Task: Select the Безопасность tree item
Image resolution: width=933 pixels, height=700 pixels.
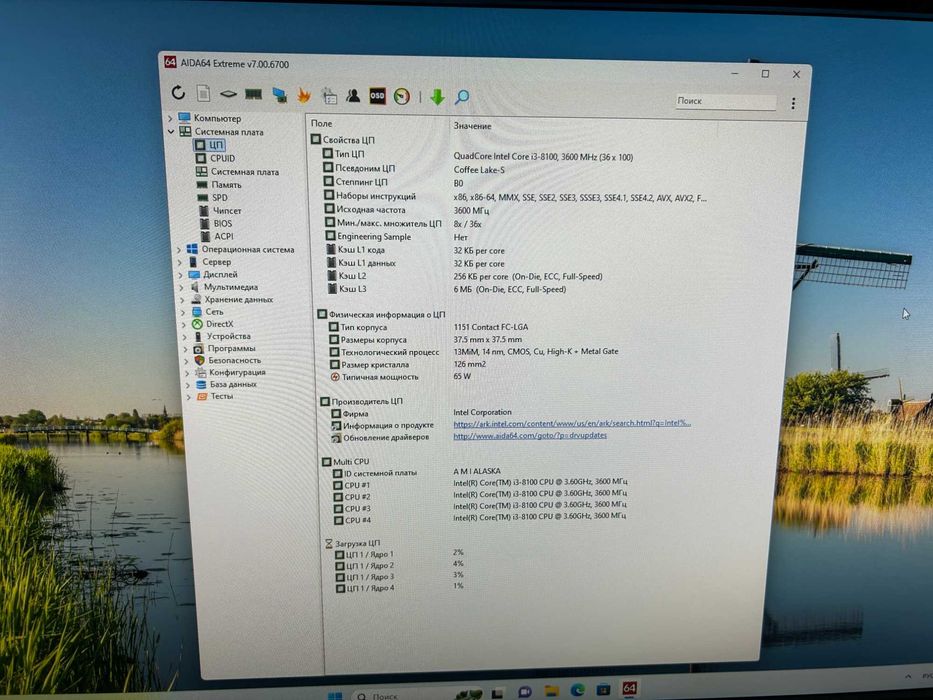Action: coord(228,361)
